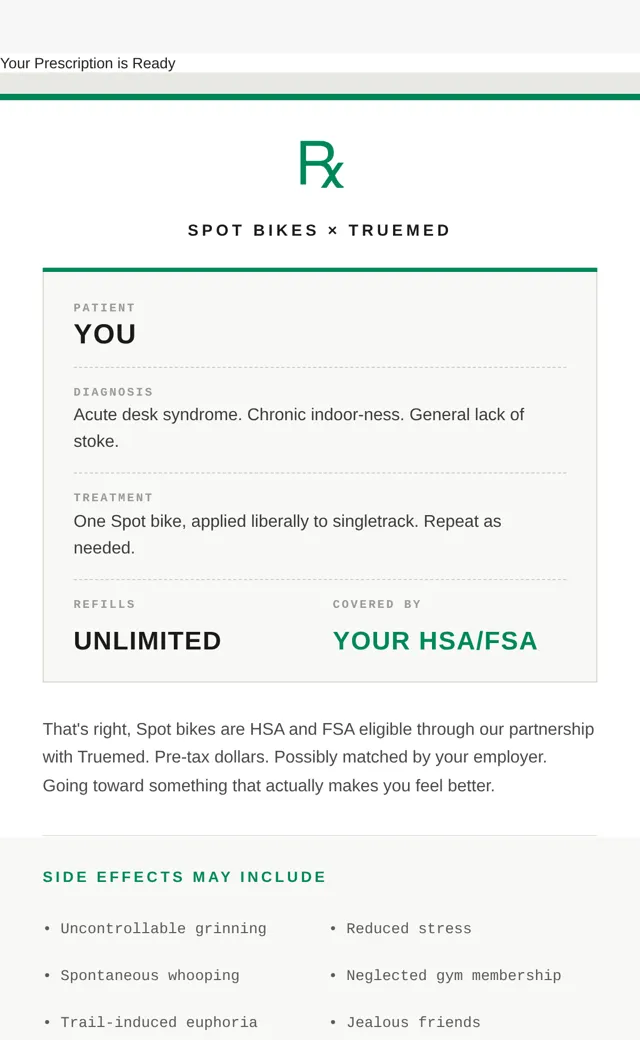Viewport: 640px width, 1040px height.
Task: Click the 'Acute desk syndrome' diagnosis text
Action: click(x=298, y=428)
